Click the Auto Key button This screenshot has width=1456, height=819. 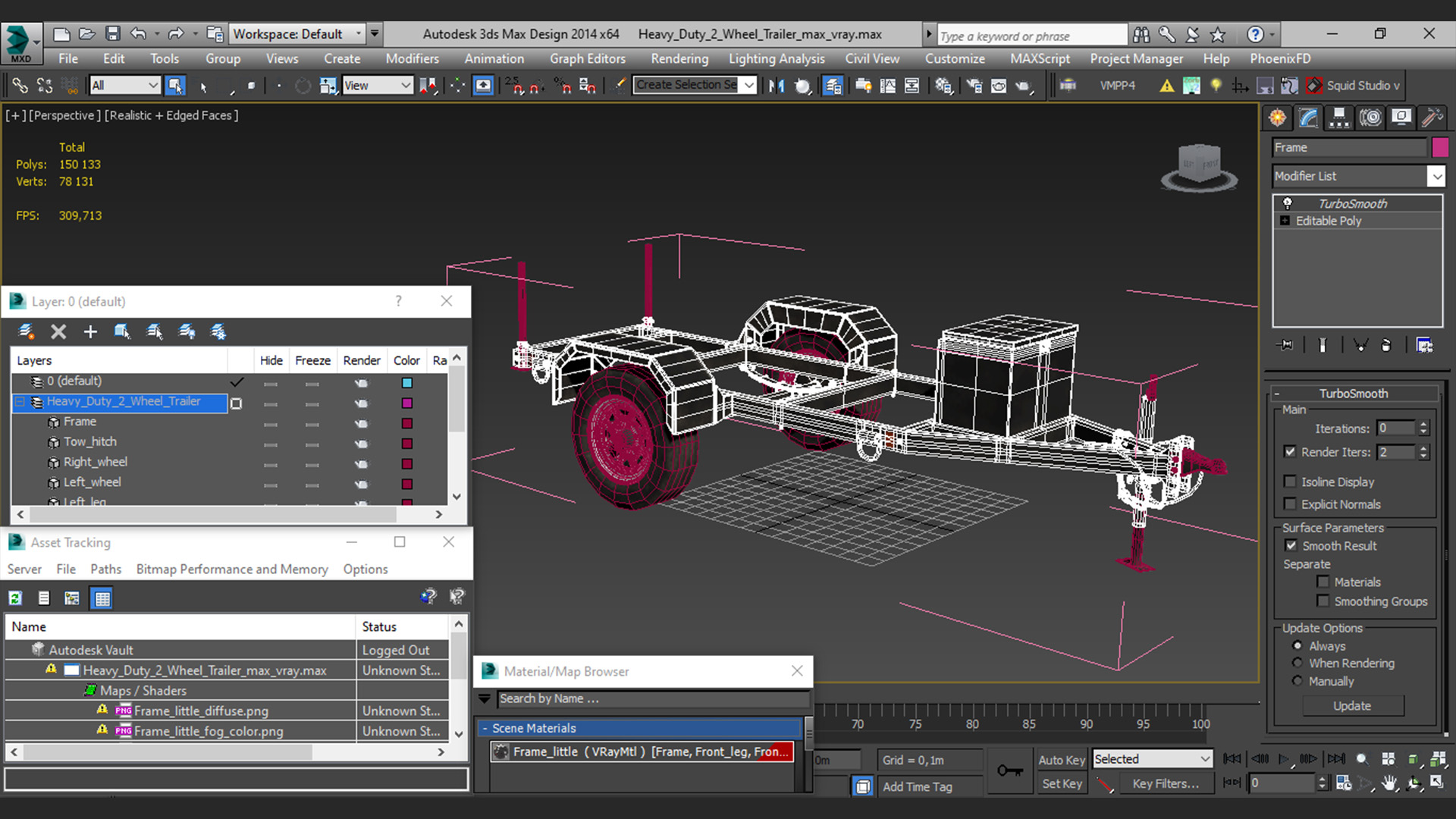point(1061,760)
